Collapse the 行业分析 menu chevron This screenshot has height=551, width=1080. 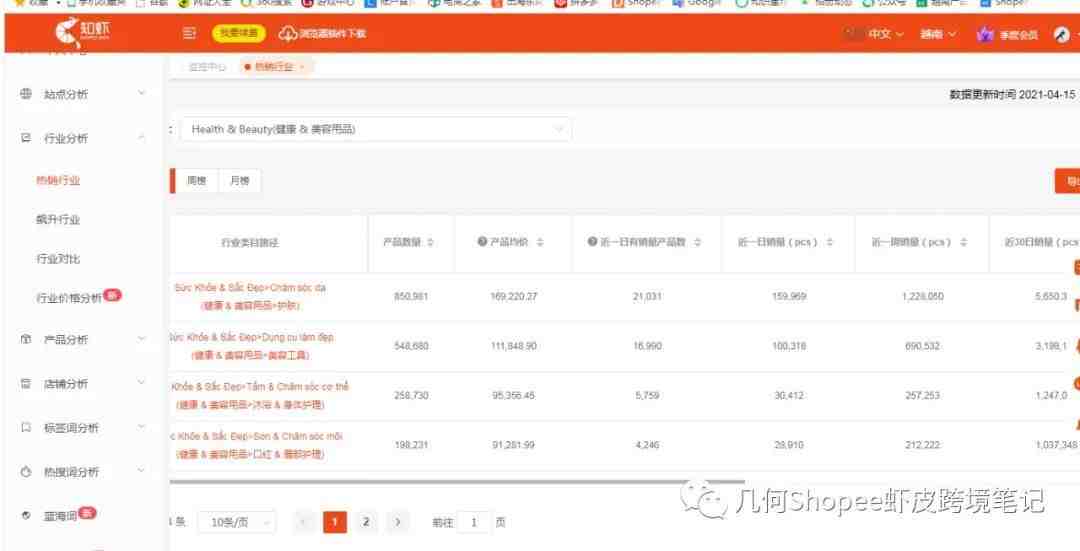click(141, 138)
